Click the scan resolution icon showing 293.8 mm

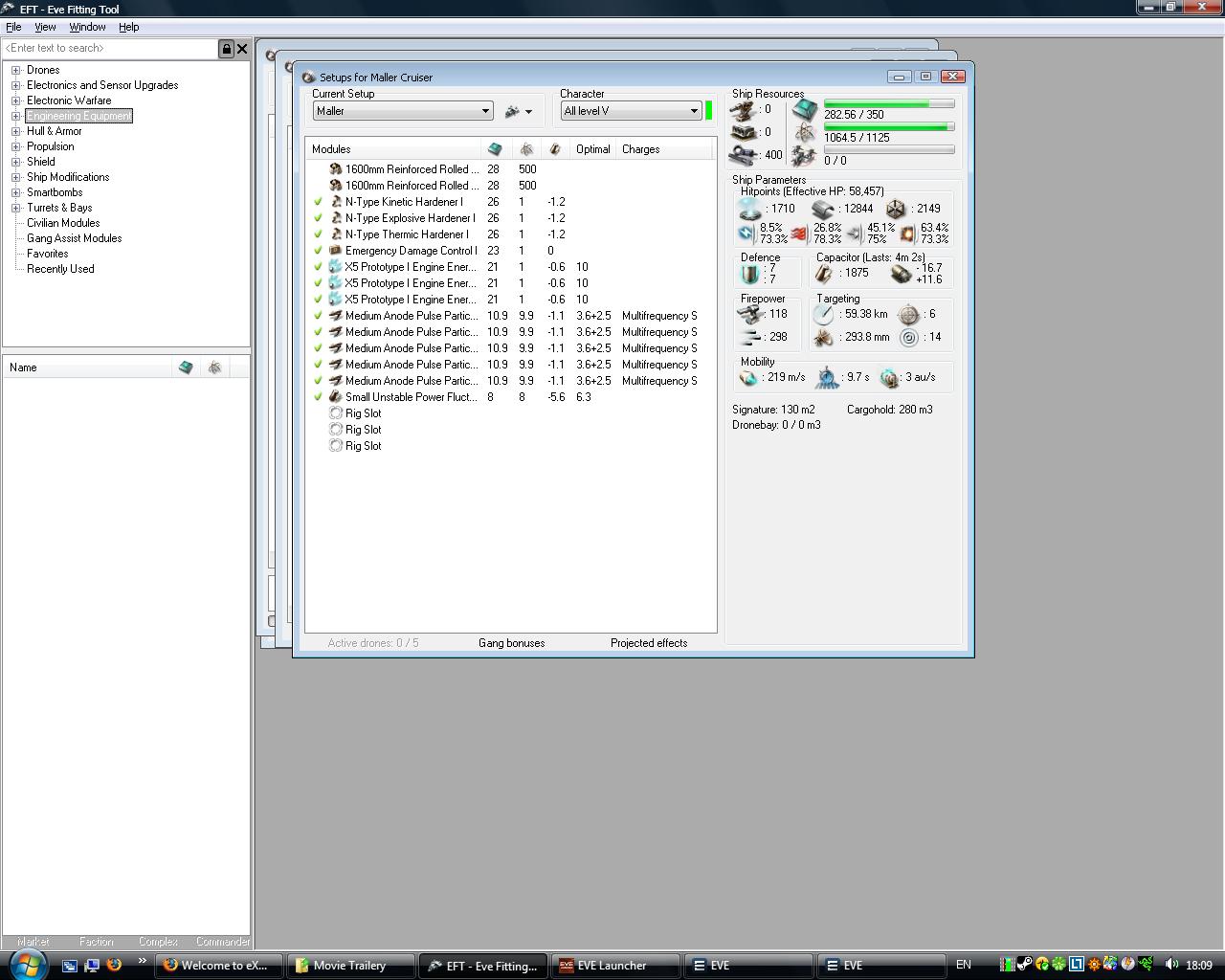tap(824, 337)
